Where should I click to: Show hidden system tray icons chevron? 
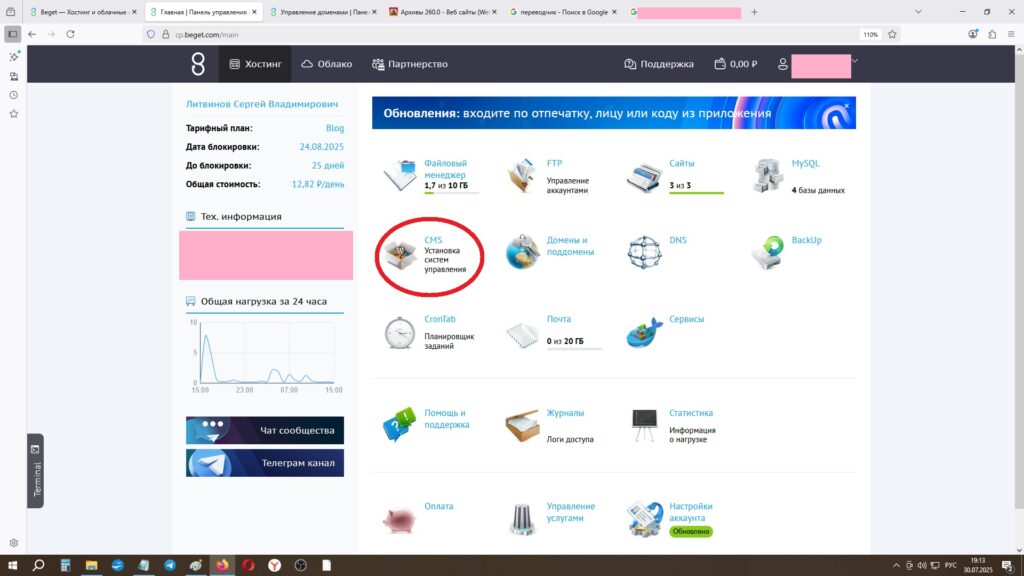pos(896,566)
